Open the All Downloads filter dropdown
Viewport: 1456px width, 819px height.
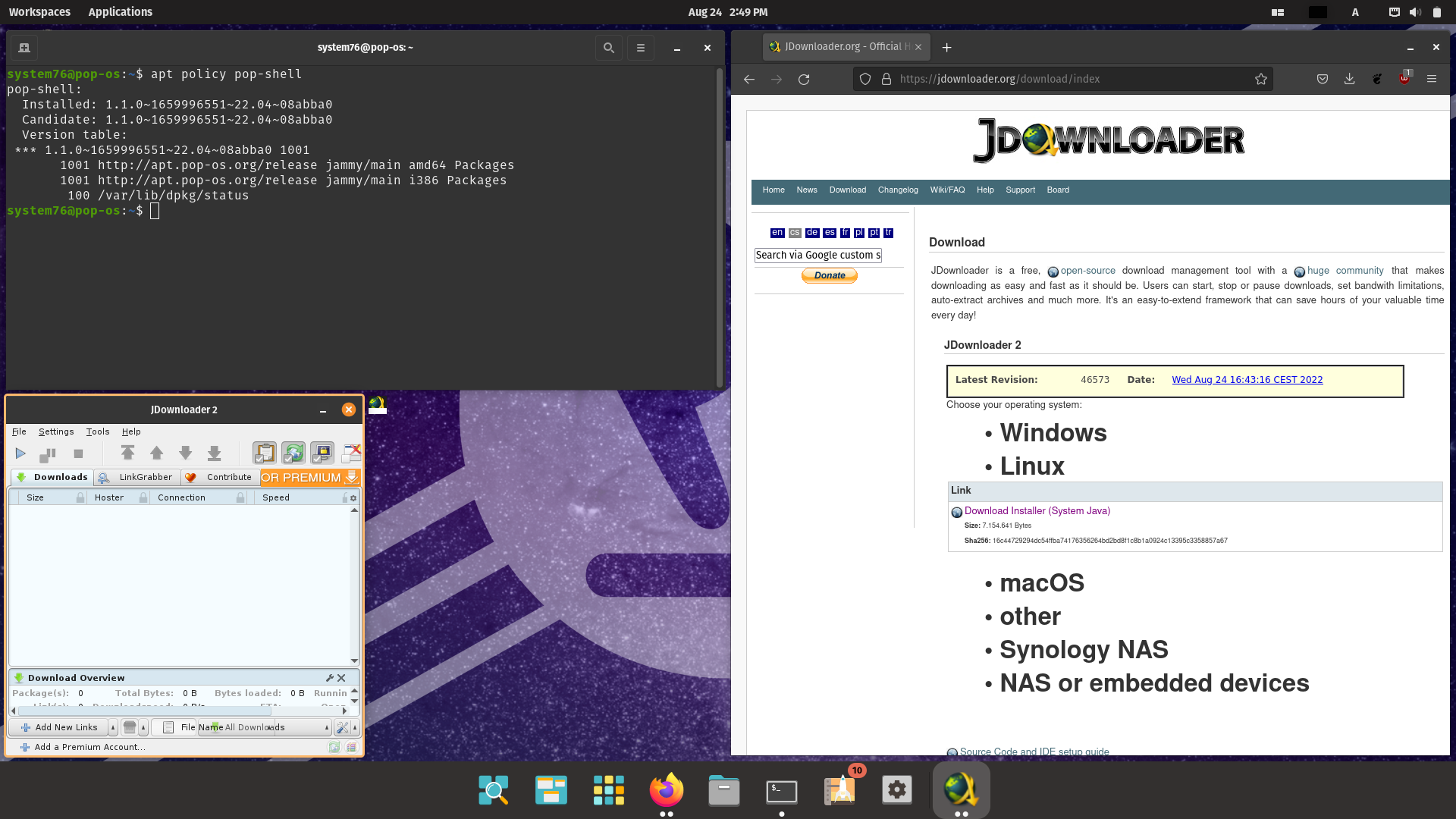[x=327, y=727]
